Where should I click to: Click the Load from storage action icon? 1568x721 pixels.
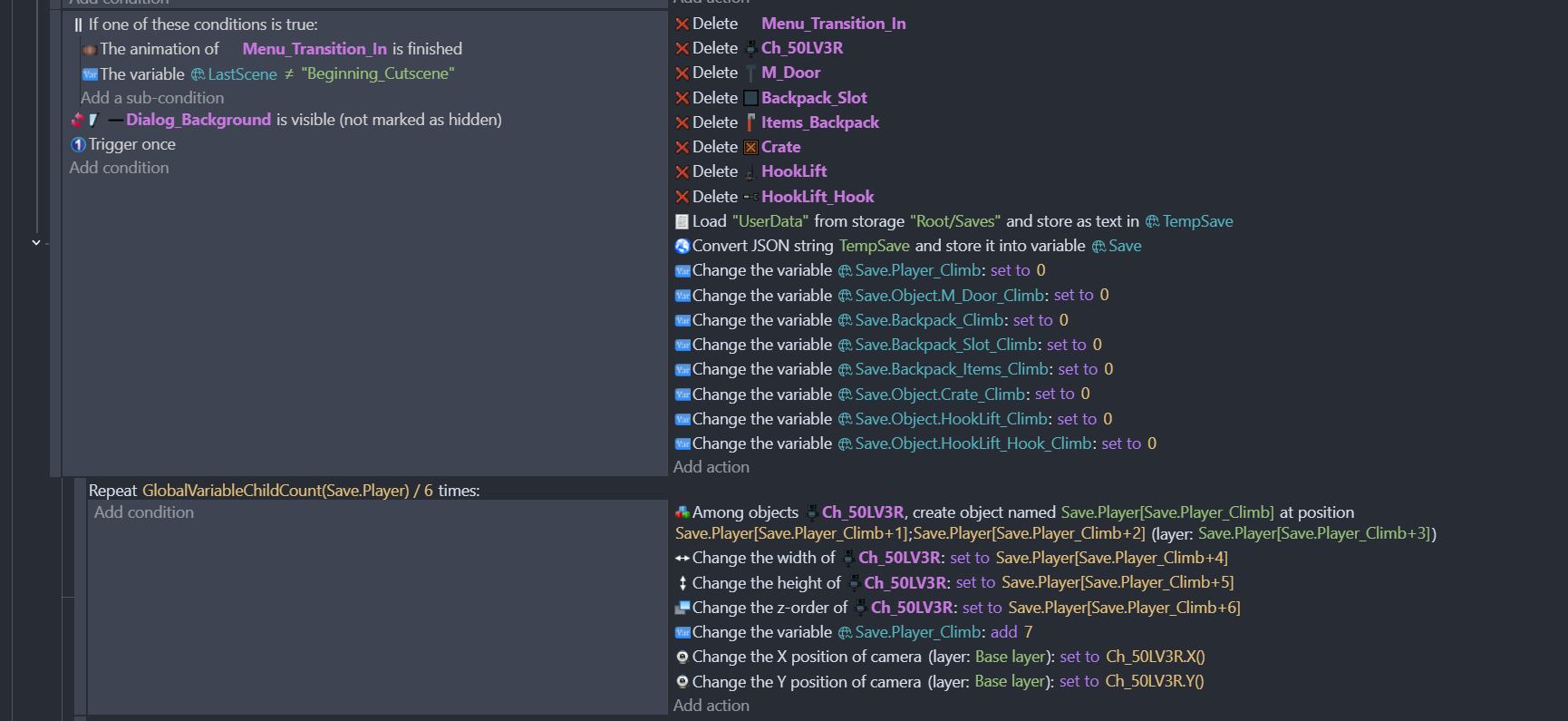(682, 221)
